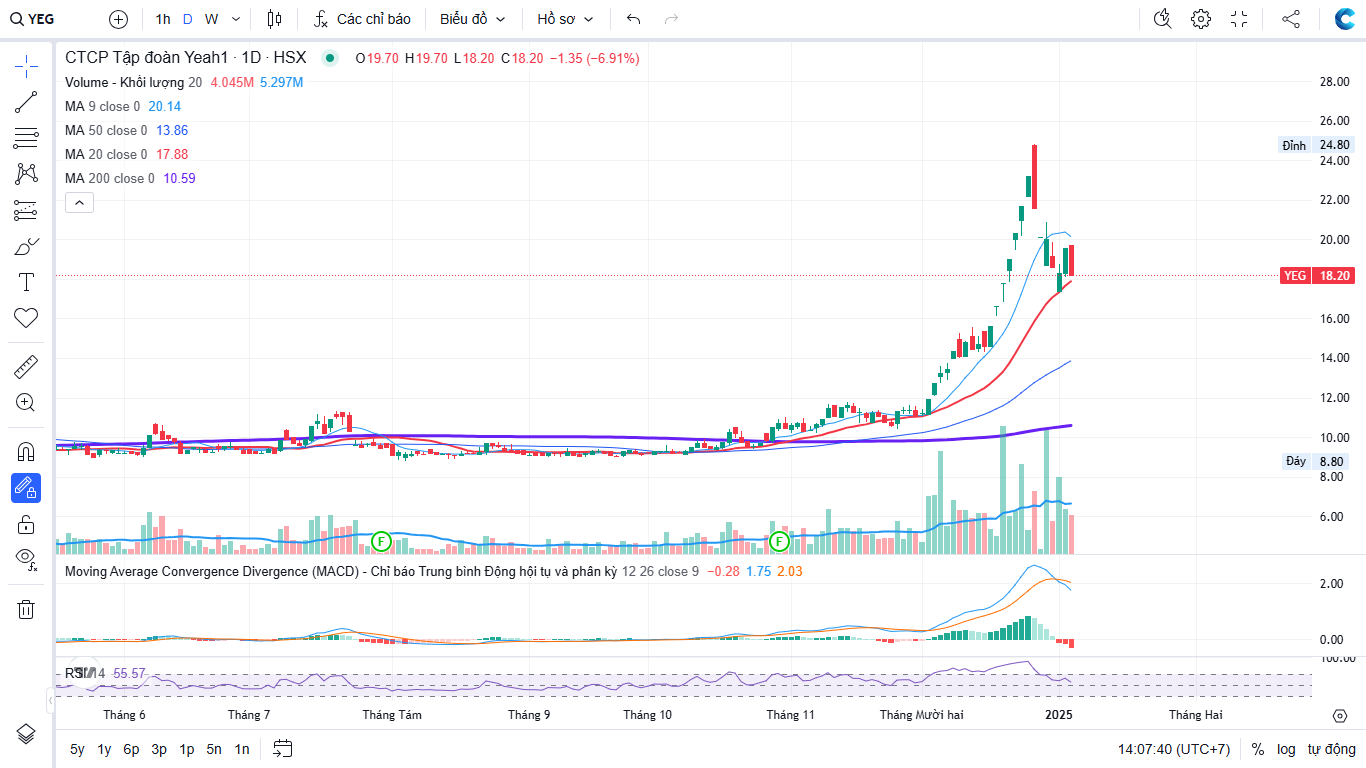Select the Volume - Khối lượng 20 legend
This screenshot has height=768, width=1366.
(x=133, y=82)
